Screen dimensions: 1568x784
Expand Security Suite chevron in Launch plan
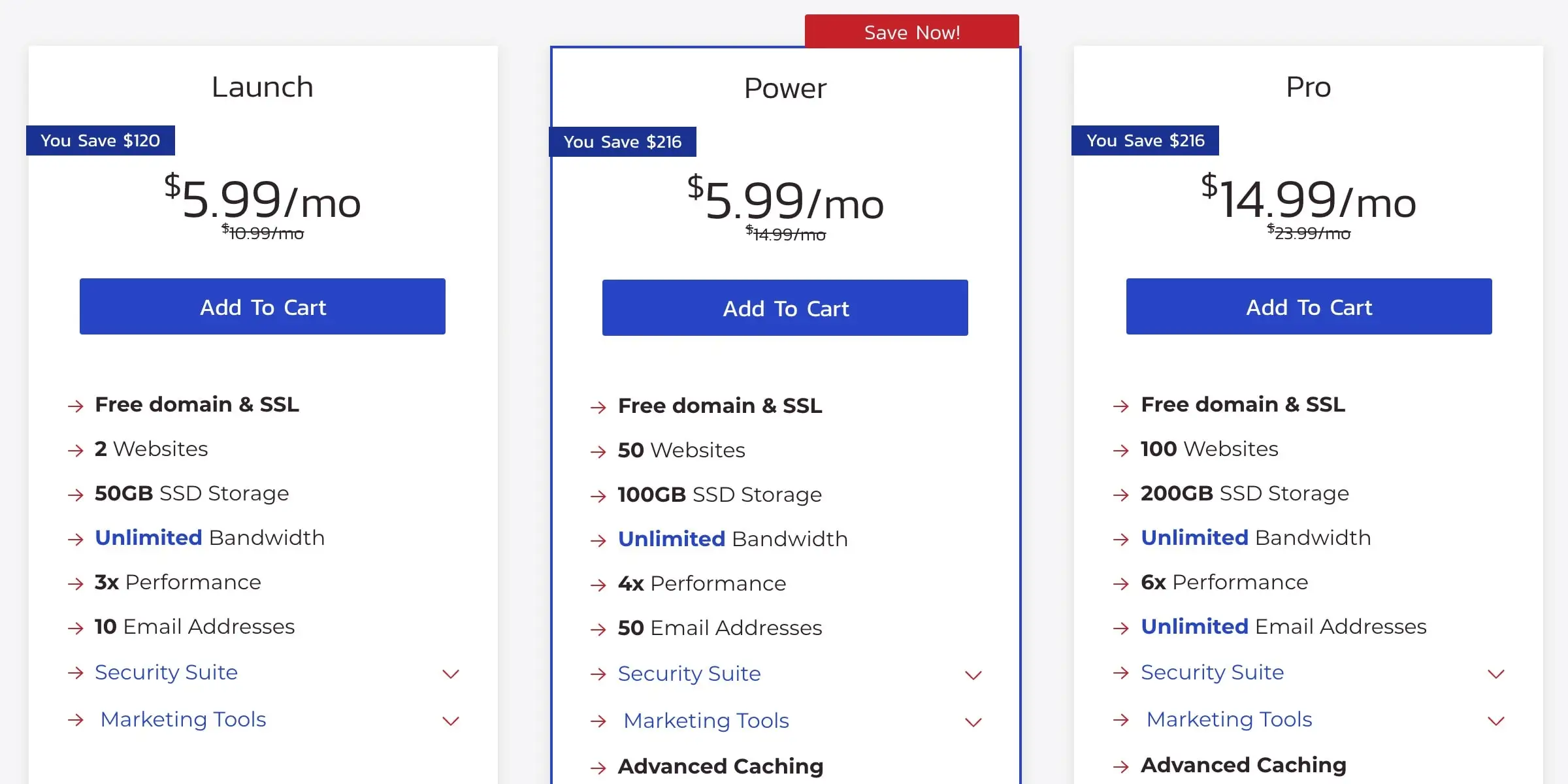pos(451,674)
